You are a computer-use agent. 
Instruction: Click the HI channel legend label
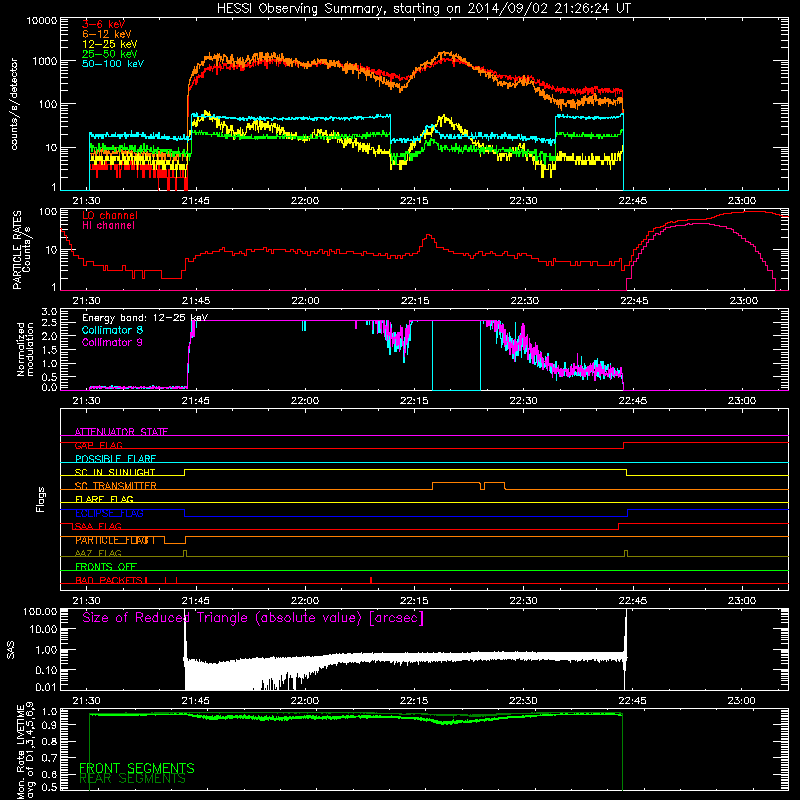108,225
